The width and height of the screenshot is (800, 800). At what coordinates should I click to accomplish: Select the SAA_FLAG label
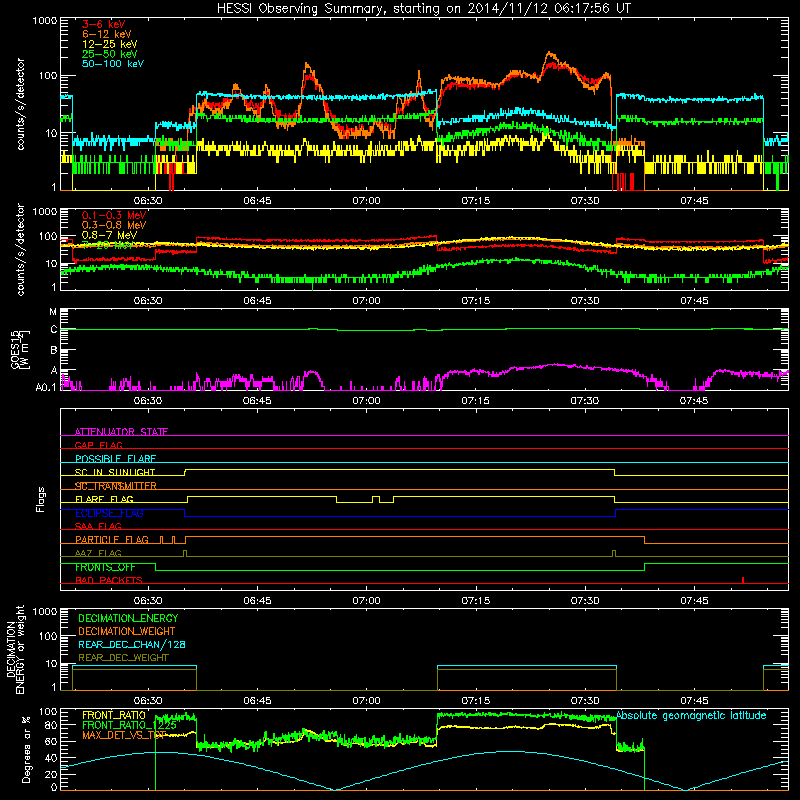[98, 526]
